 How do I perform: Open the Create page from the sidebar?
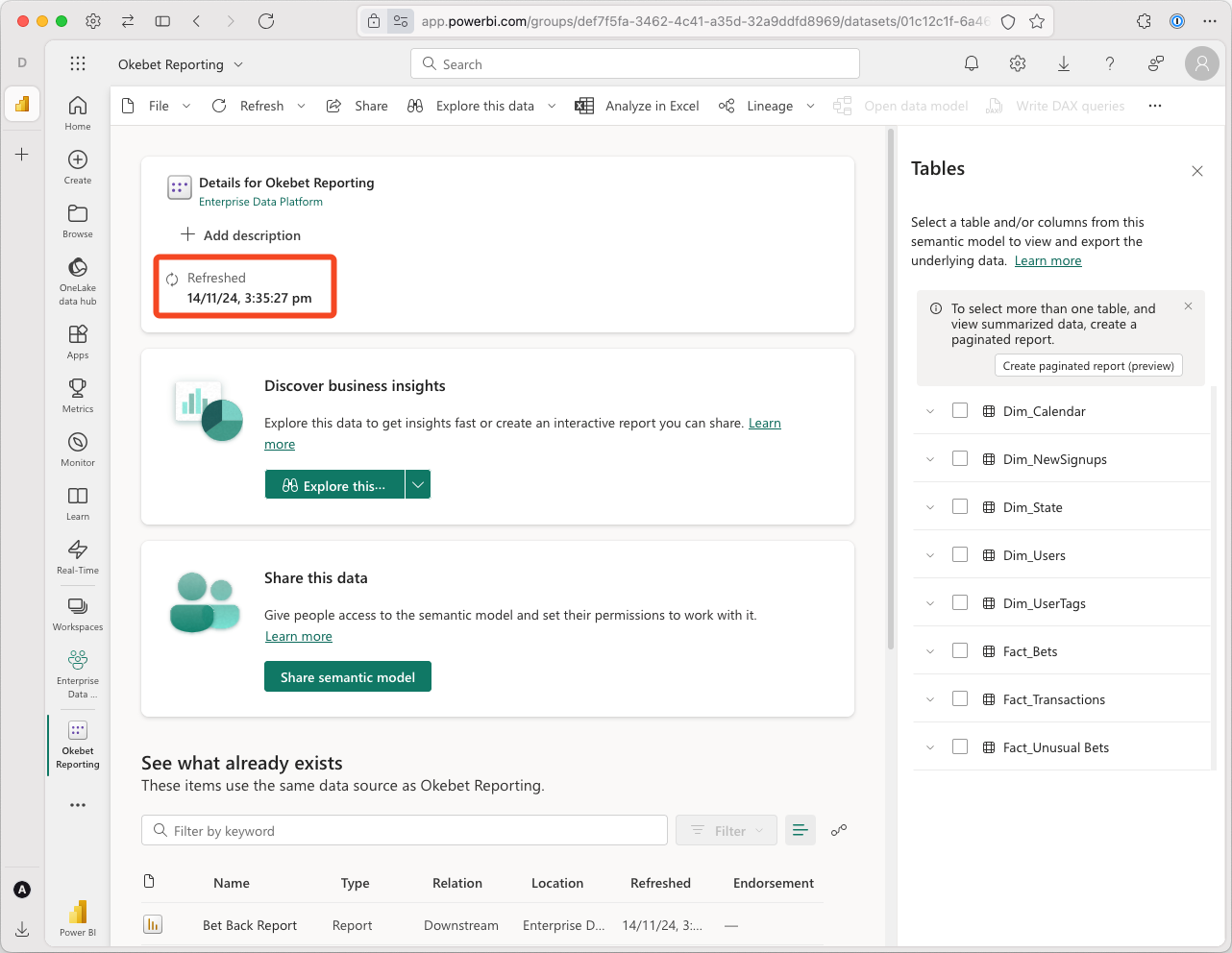click(78, 166)
